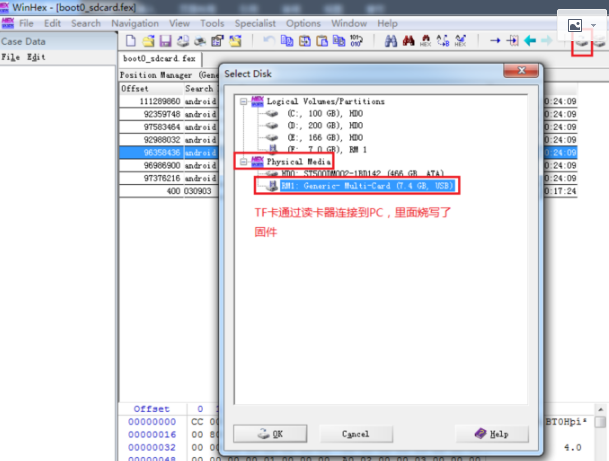
Task: Open the Specialist menu
Action: [x=255, y=23]
